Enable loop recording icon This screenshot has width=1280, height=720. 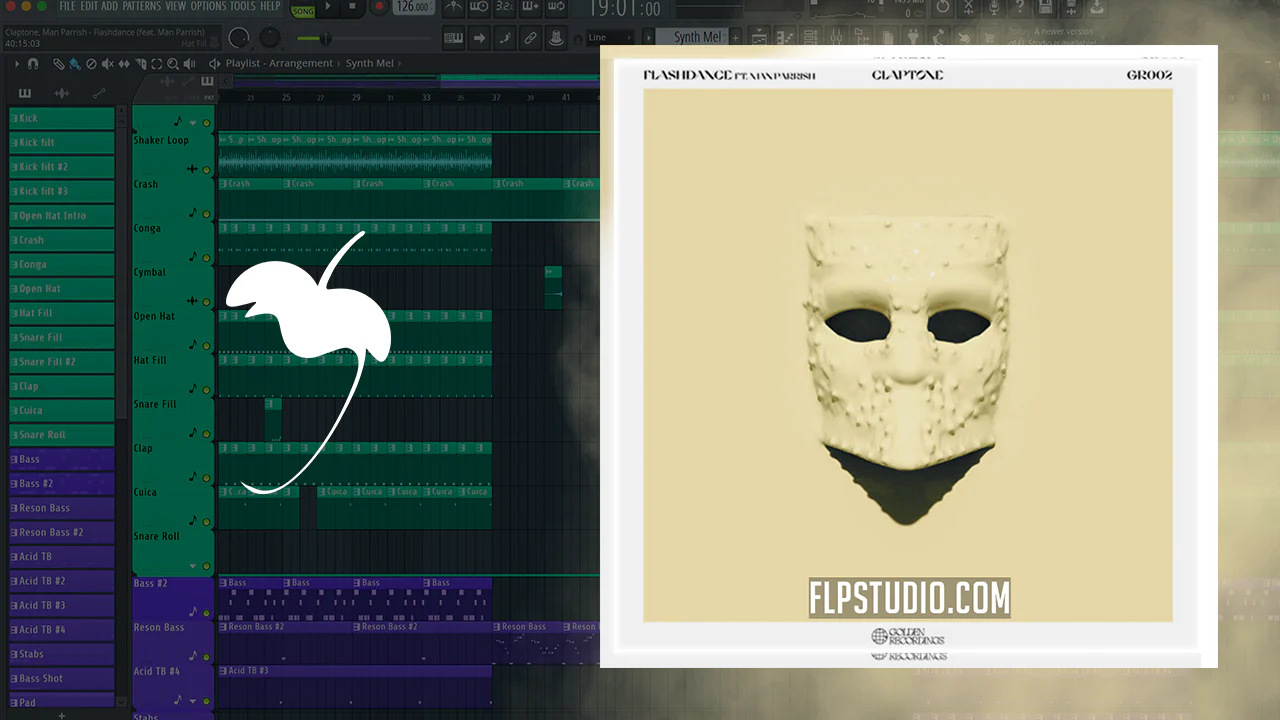[x=557, y=8]
